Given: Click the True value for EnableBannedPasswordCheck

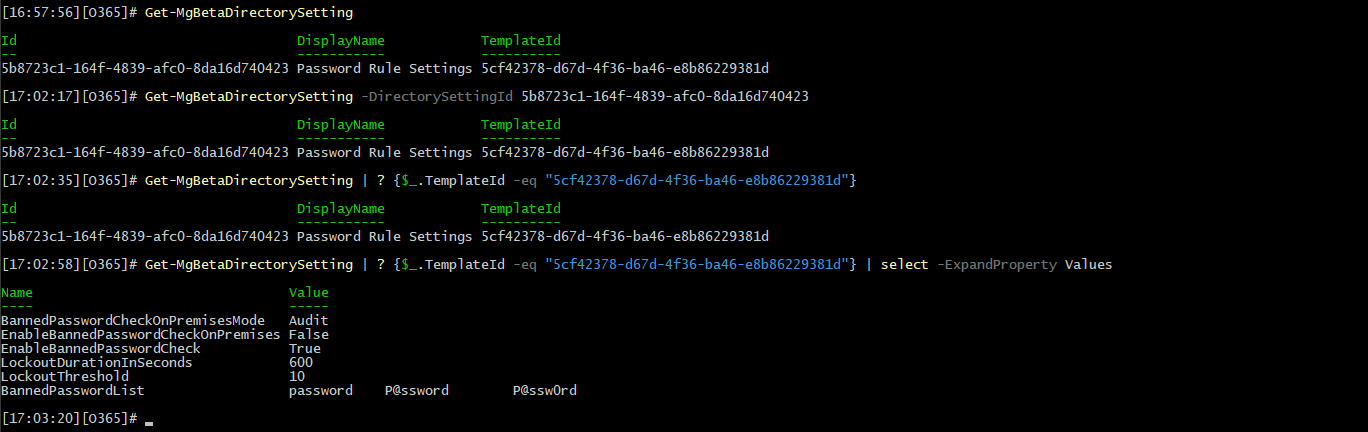Looking at the screenshot, I should click(x=304, y=349).
